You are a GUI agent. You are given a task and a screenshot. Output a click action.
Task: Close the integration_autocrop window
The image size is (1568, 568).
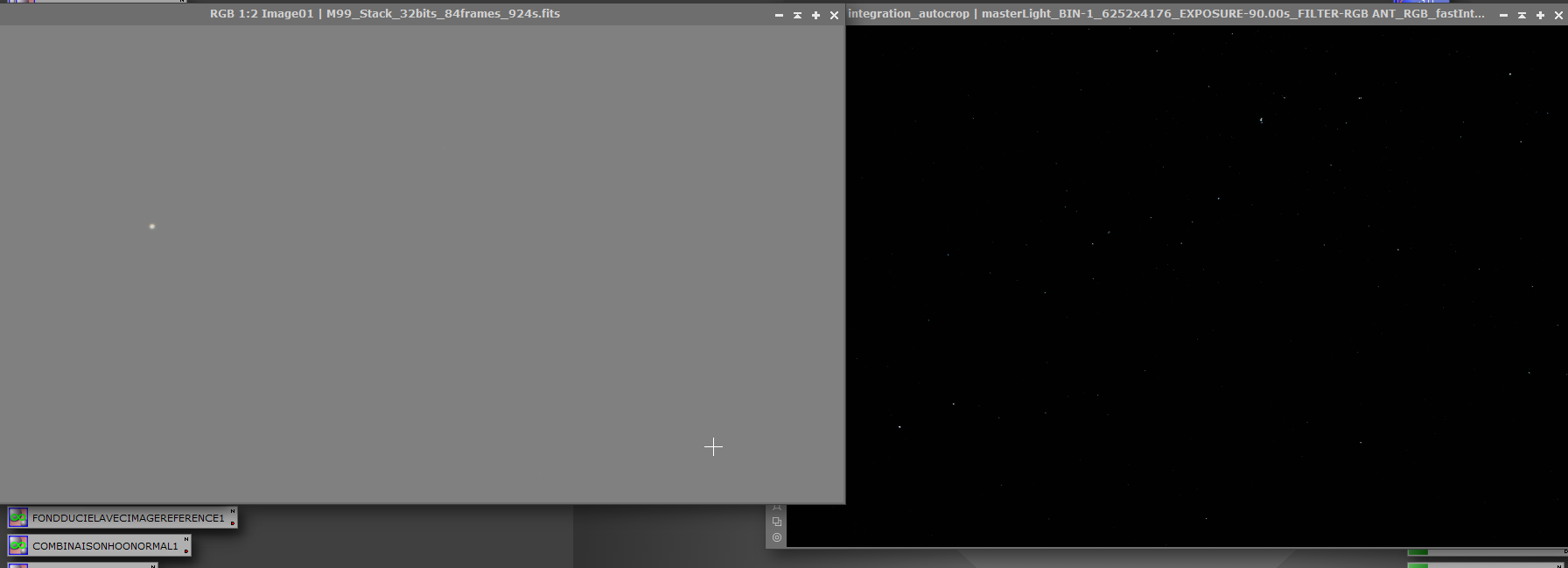pos(1558,15)
